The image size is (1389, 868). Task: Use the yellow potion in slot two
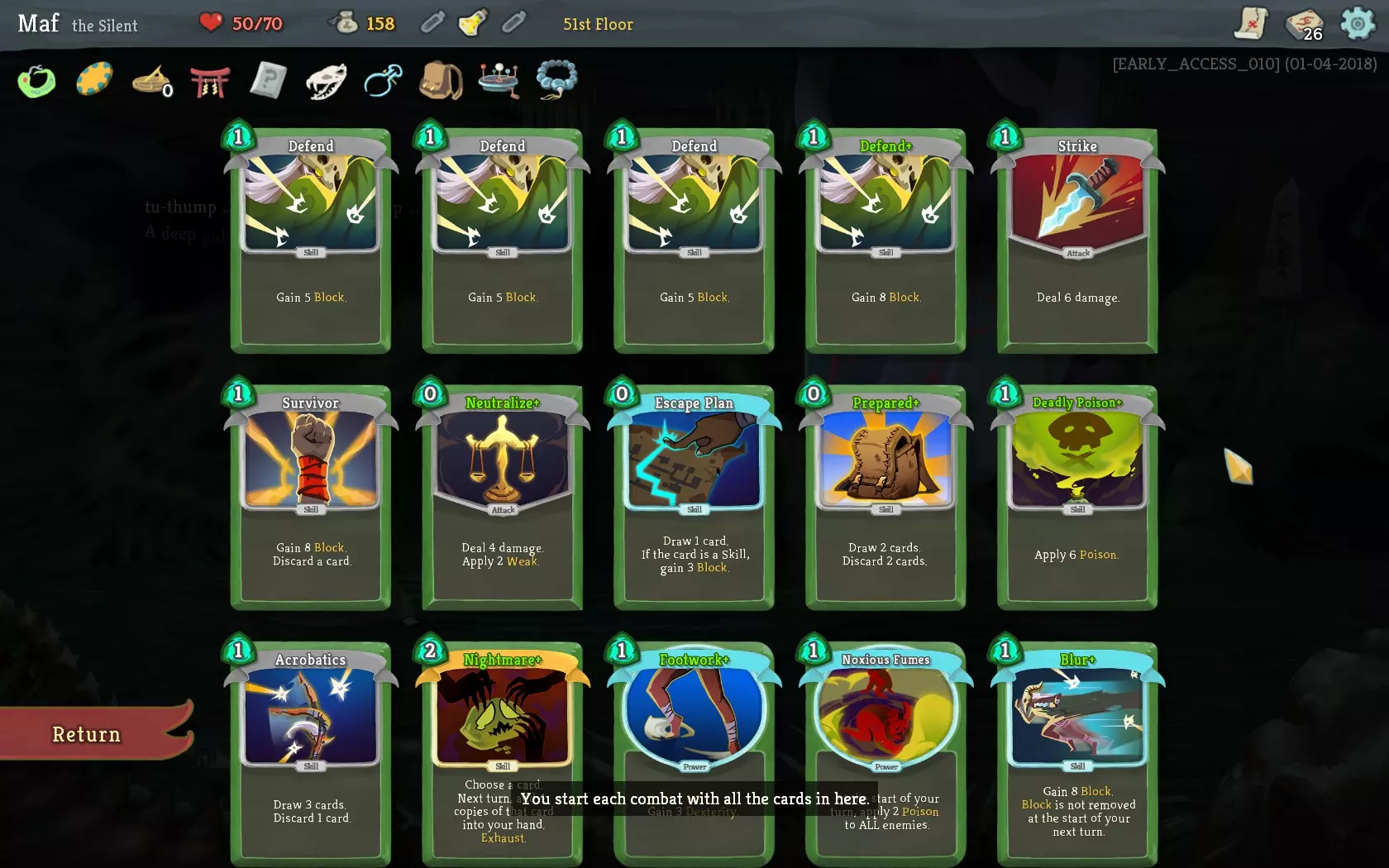473,22
